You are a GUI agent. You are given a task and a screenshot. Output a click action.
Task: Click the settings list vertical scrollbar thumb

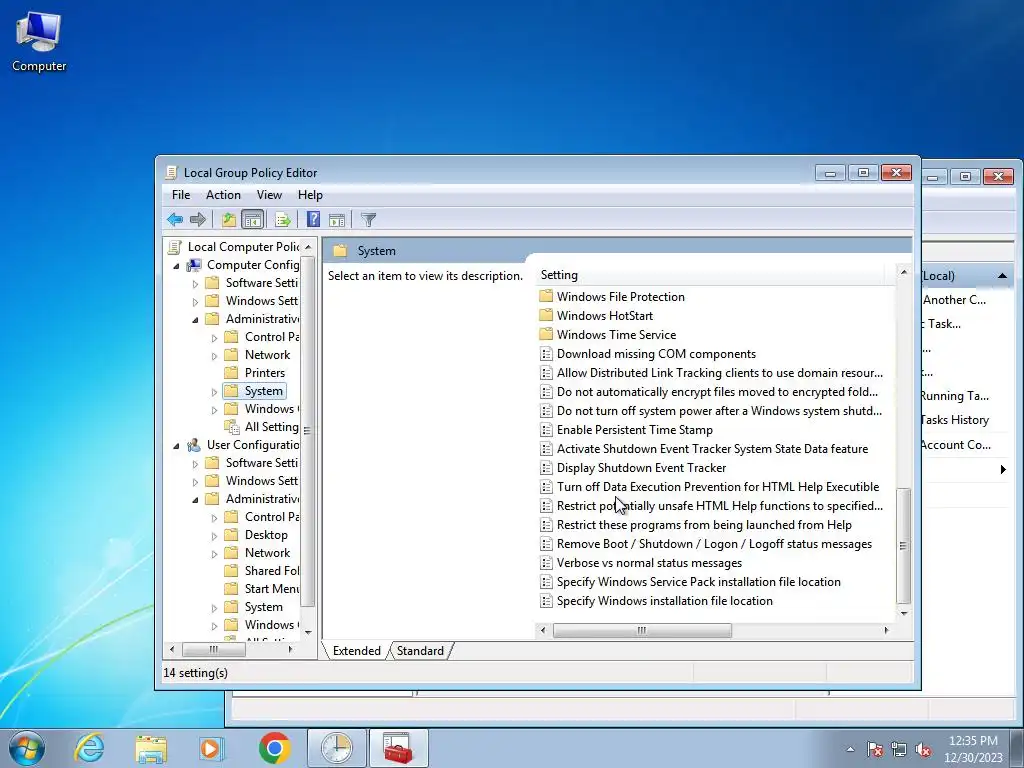tap(903, 546)
